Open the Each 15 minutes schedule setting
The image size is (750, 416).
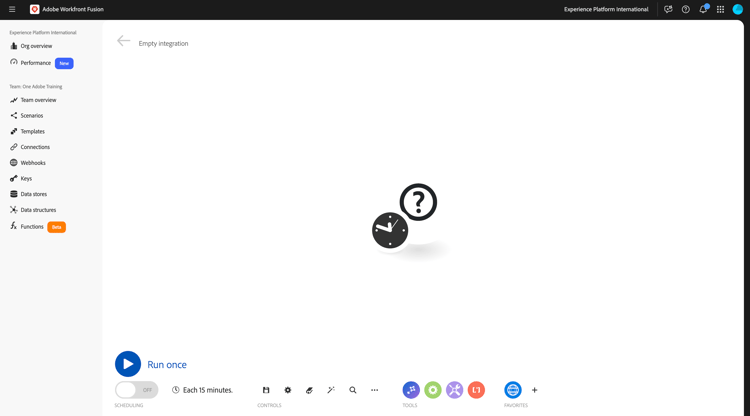202,390
